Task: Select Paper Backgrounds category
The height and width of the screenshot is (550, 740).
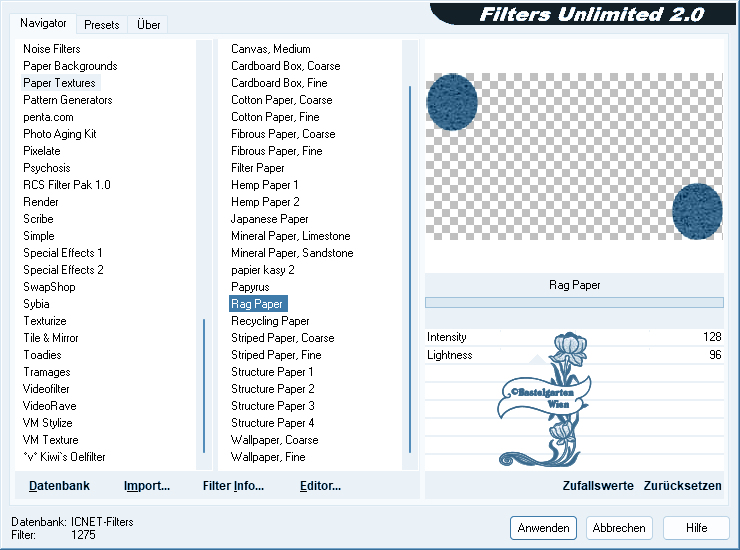Action: (x=70, y=66)
